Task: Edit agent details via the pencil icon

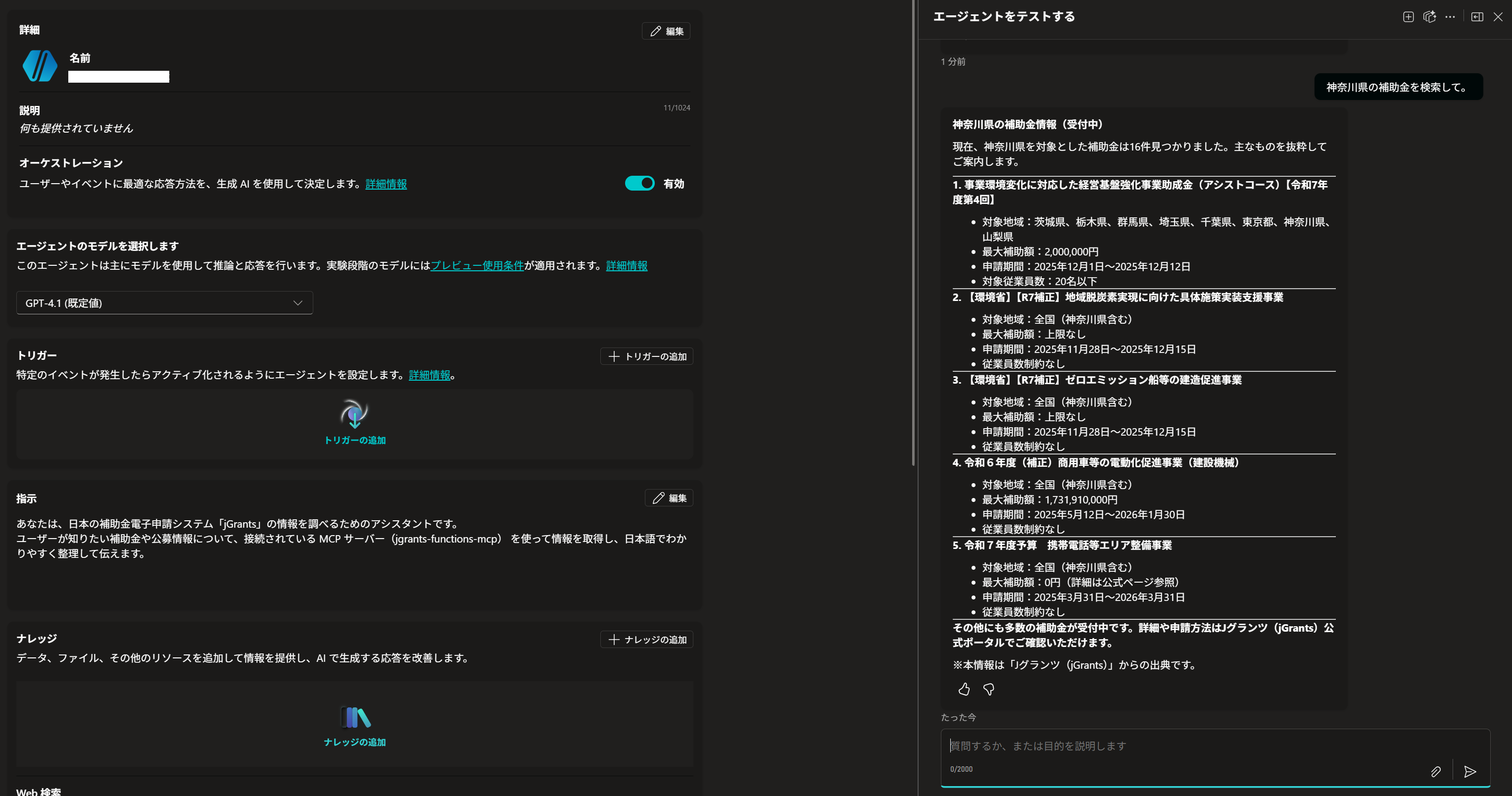Action: coord(666,31)
